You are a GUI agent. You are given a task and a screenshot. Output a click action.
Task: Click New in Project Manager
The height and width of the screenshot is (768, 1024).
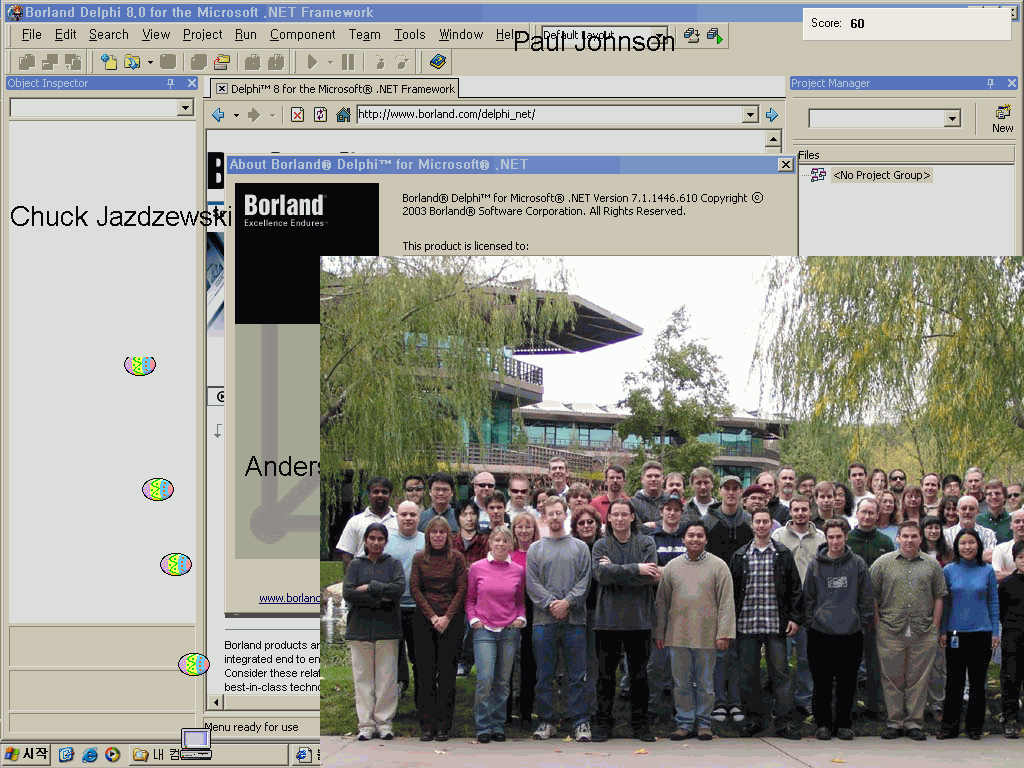pyautogui.click(x=1002, y=118)
